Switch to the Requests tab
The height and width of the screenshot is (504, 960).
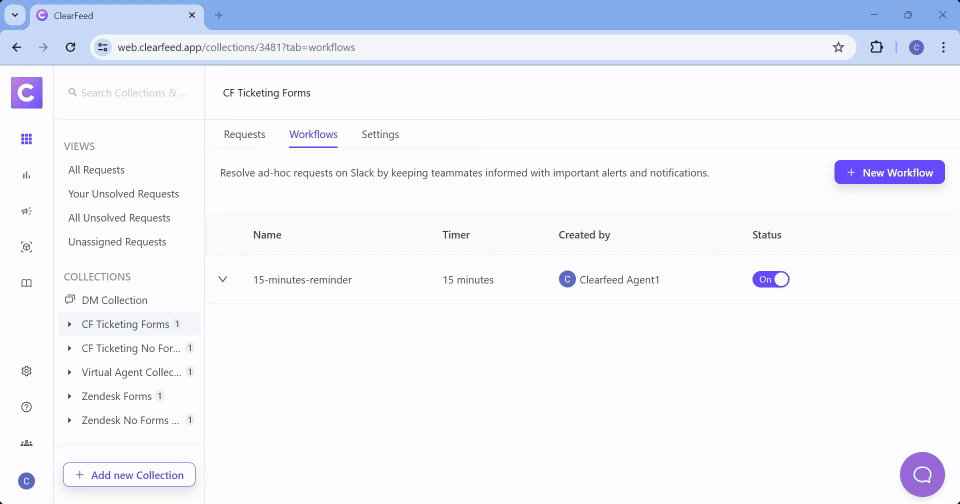tap(244, 135)
